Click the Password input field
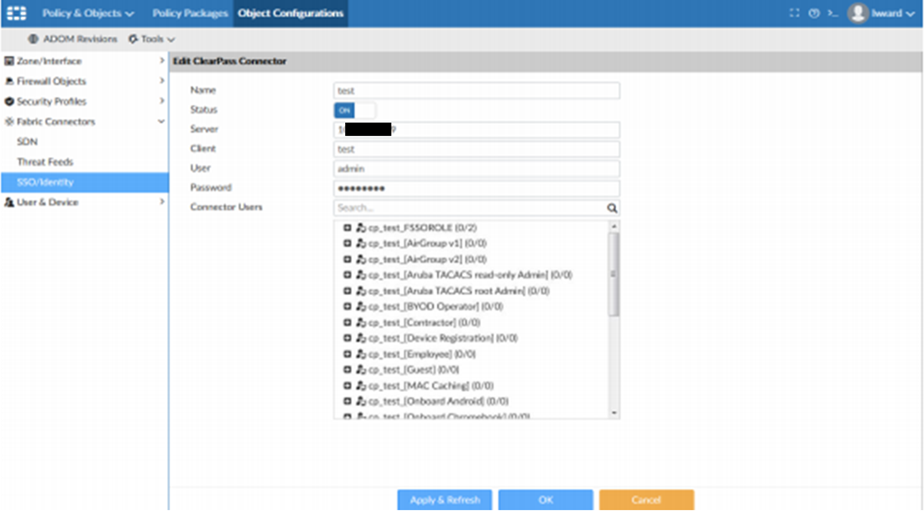This screenshot has width=924, height=514. tap(476, 189)
